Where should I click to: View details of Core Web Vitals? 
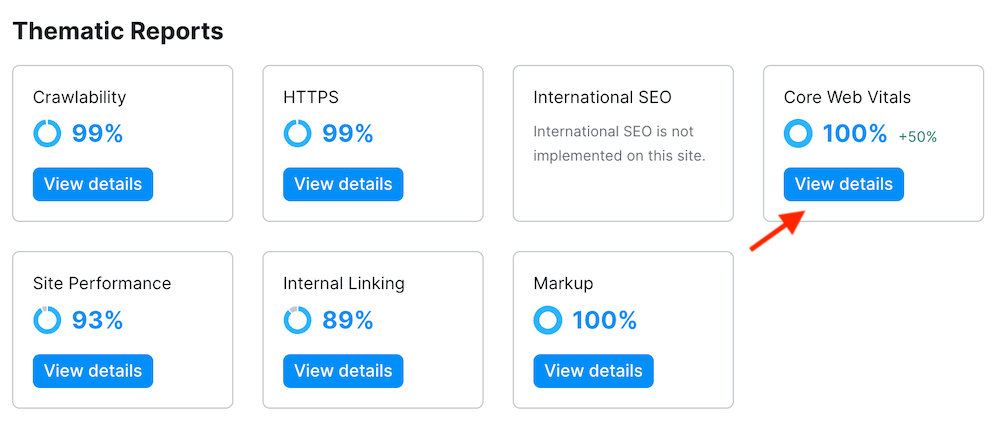point(843,184)
